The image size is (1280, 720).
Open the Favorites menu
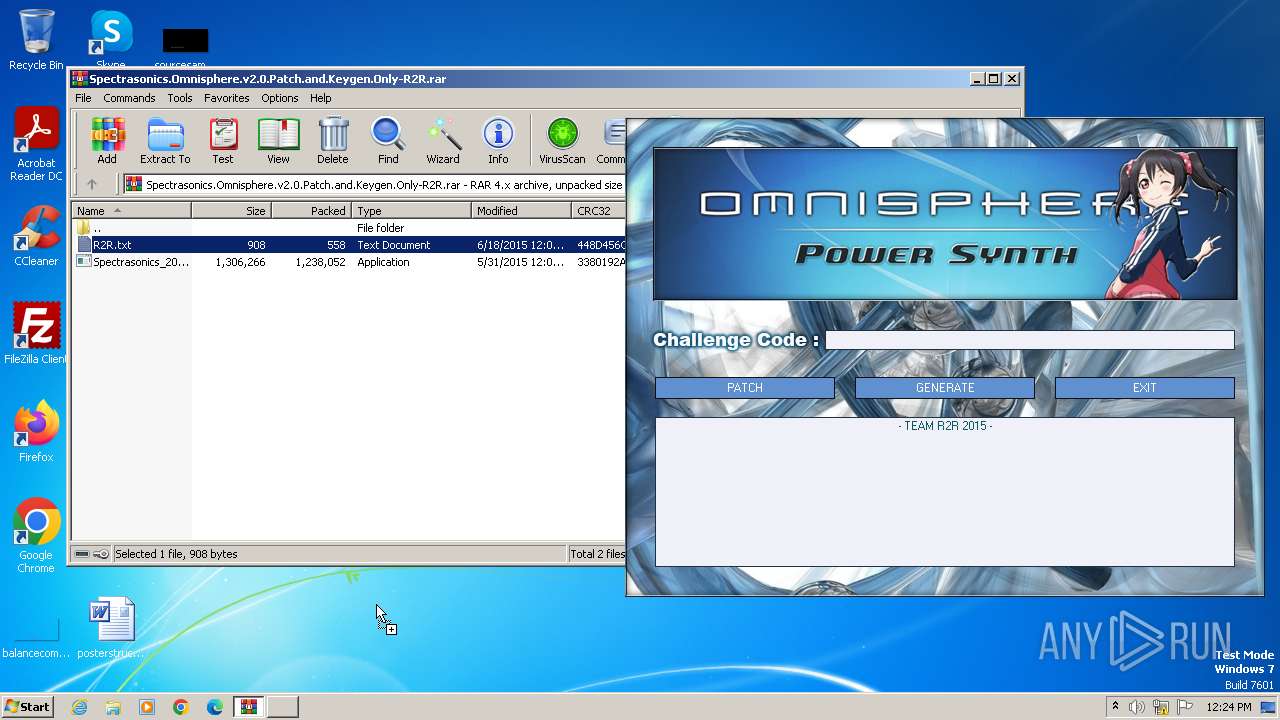point(227,98)
